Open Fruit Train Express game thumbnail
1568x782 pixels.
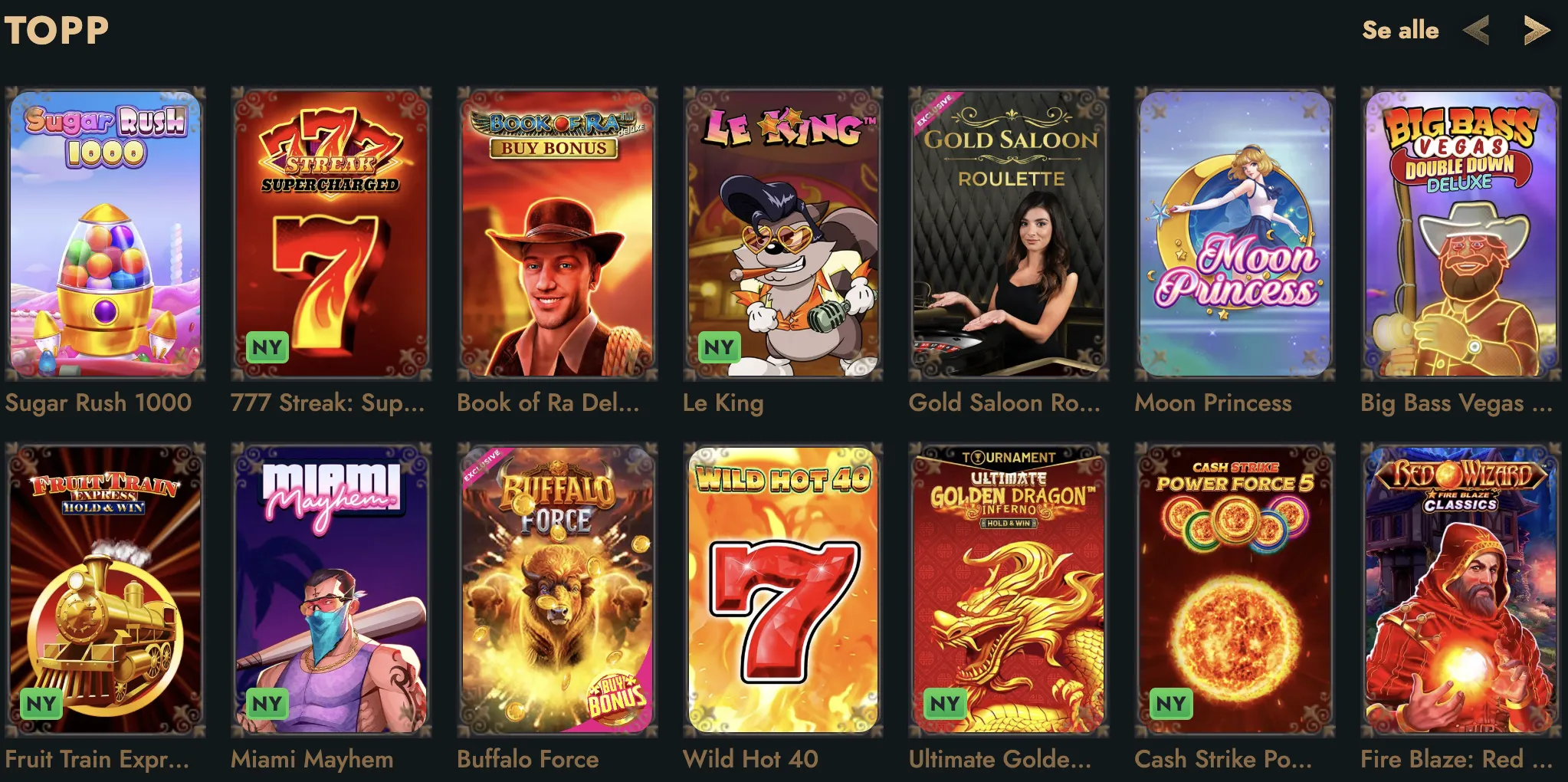pyautogui.click(x=105, y=590)
